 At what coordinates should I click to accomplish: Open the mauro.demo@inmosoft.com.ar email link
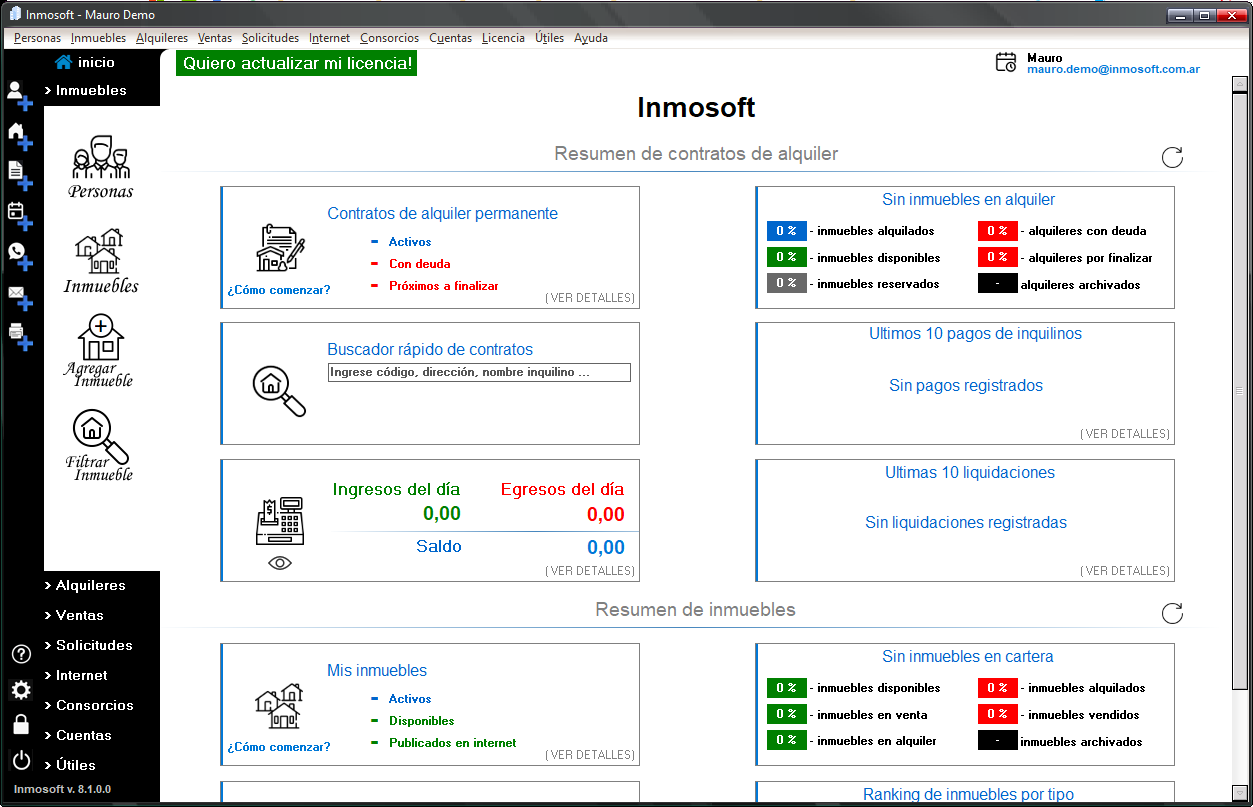pyautogui.click(x=1113, y=70)
